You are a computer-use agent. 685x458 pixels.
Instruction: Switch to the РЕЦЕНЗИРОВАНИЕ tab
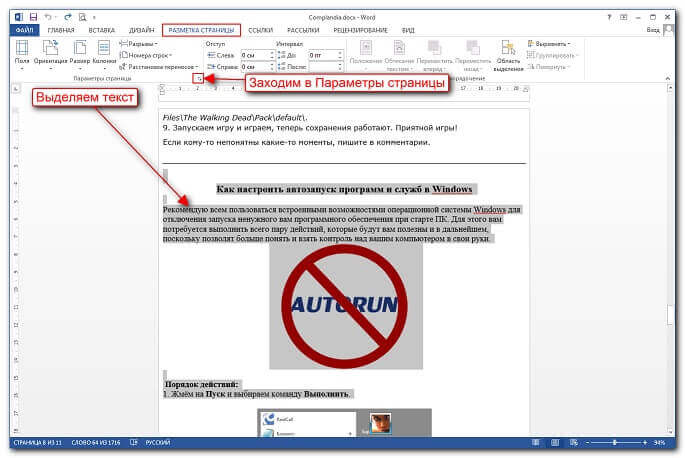click(360, 30)
